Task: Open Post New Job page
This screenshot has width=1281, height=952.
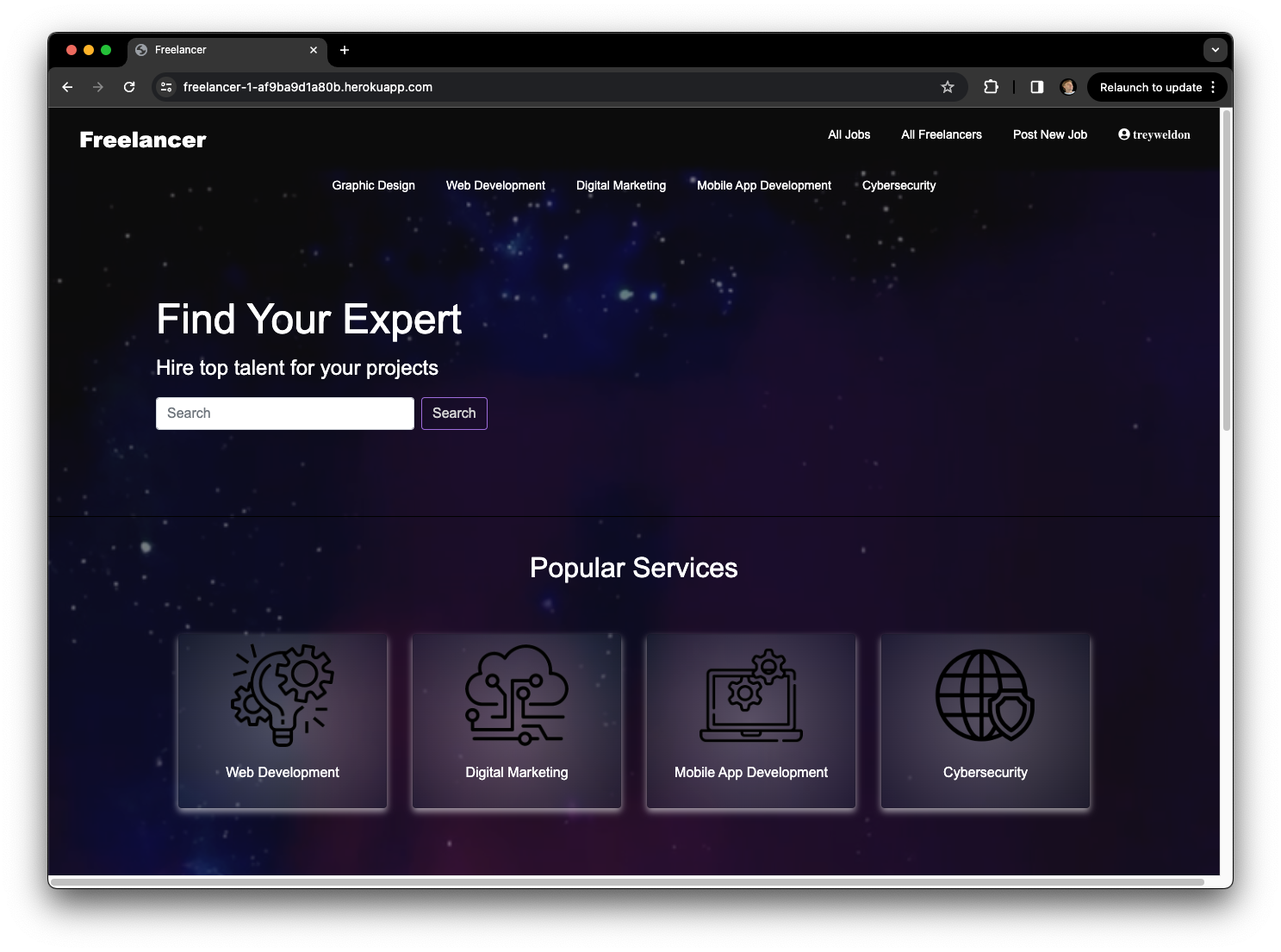Action: [x=1050, y=134]
